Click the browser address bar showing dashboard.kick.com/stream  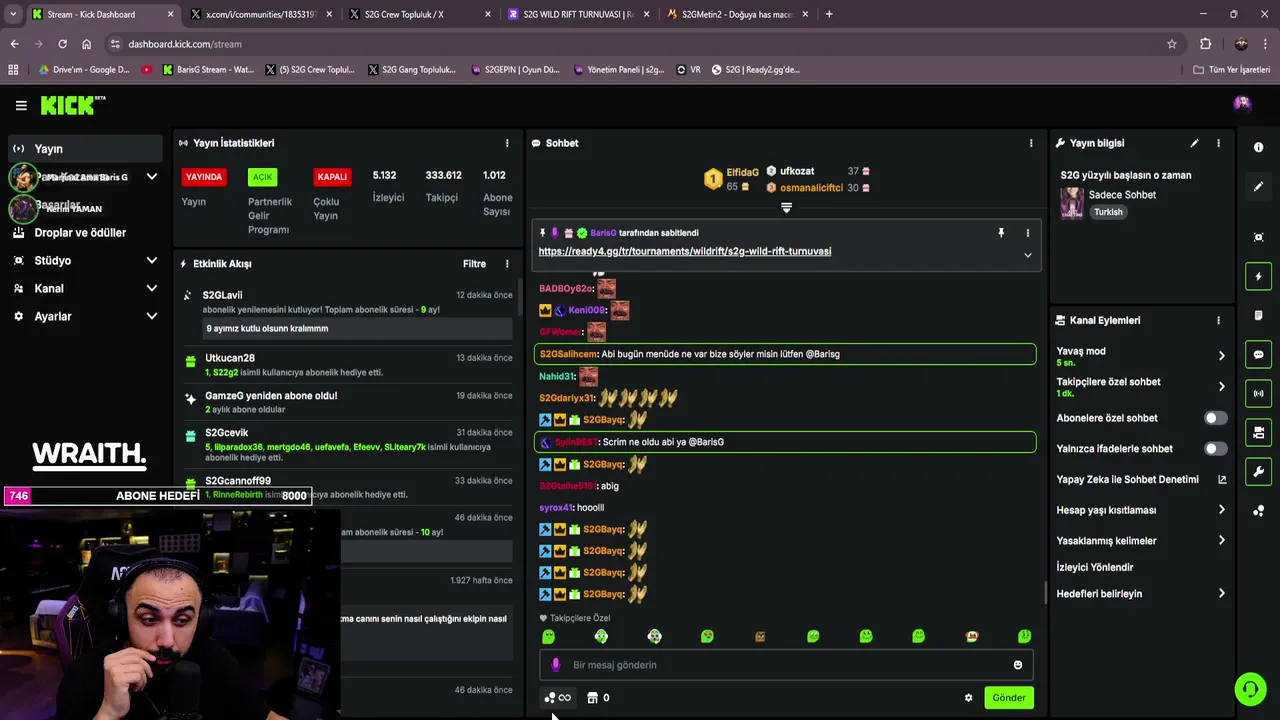click(640, 44)
